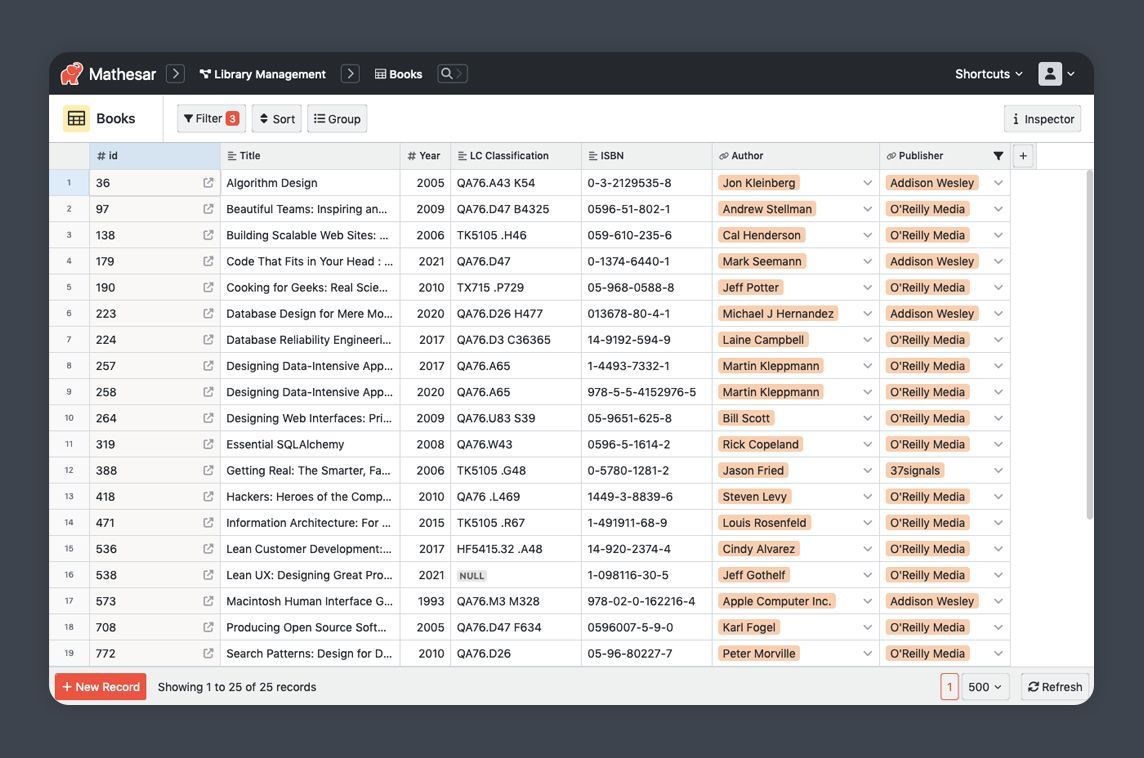Select the year 1993 cell

[425, 601]
